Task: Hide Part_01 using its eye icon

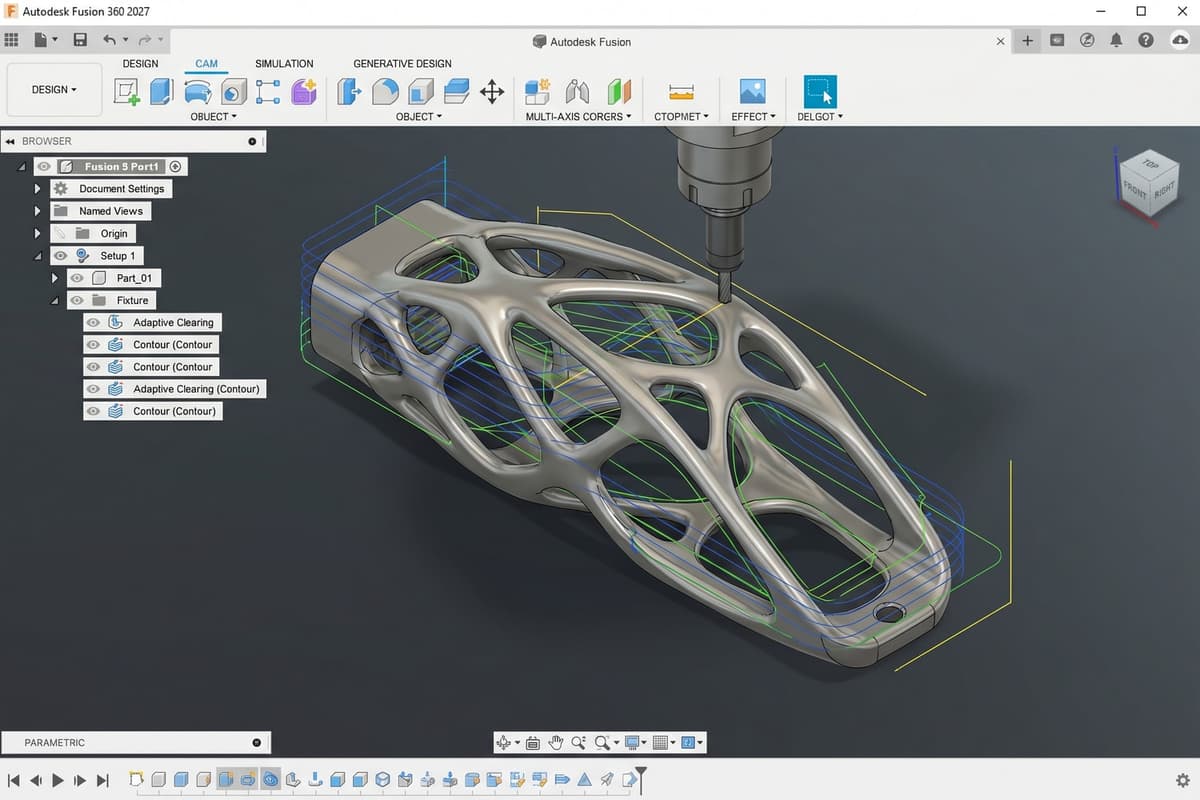Action: pos(77,278)
